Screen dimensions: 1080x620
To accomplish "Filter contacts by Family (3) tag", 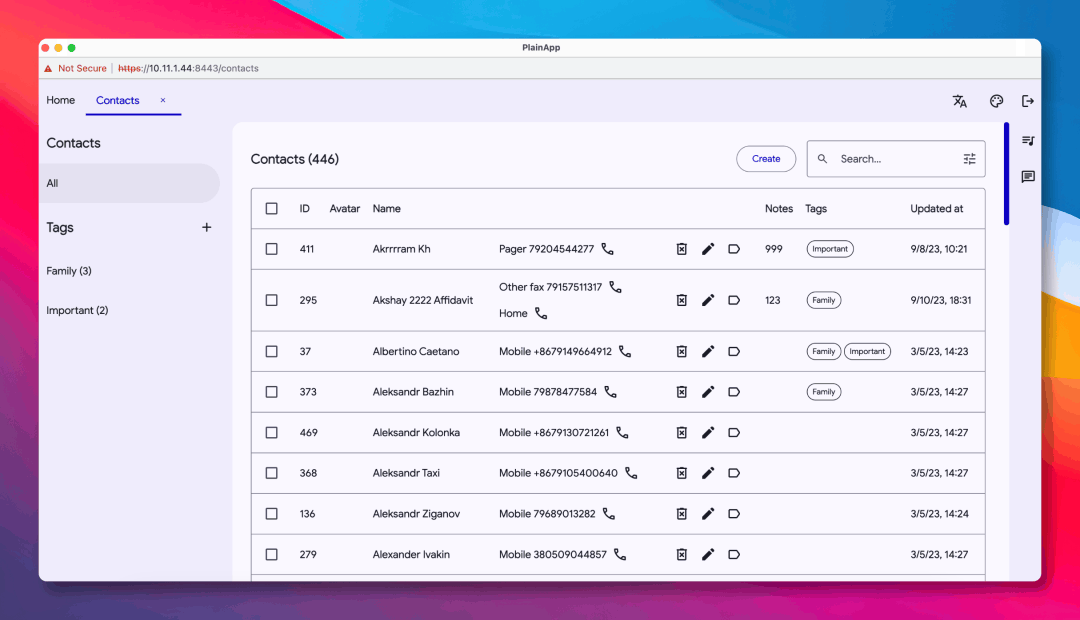I will (x=69, y=271).
